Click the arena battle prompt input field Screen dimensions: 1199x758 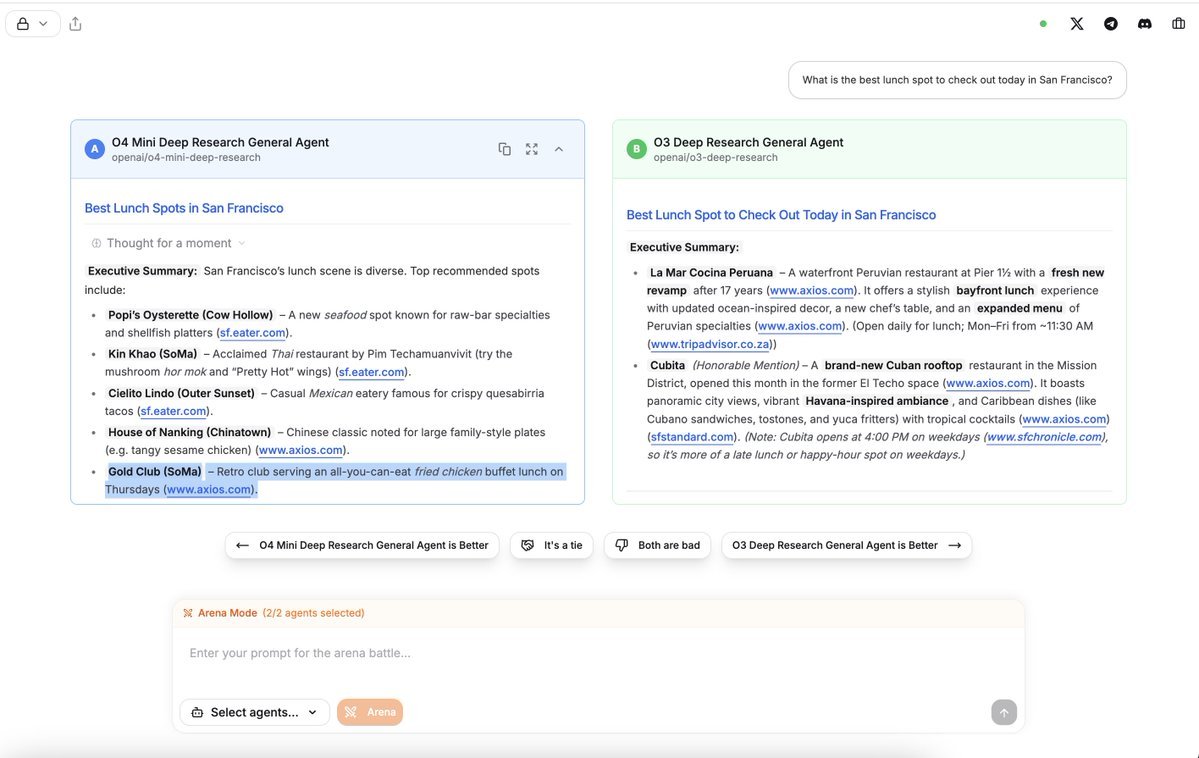coord(598,653)
